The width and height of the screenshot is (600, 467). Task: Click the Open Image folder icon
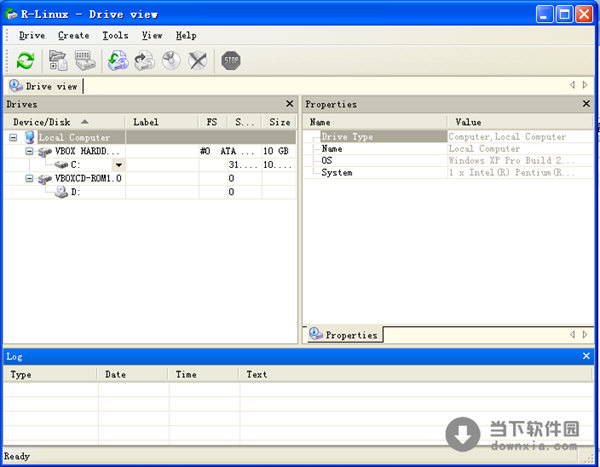click(x=58, y=60)
